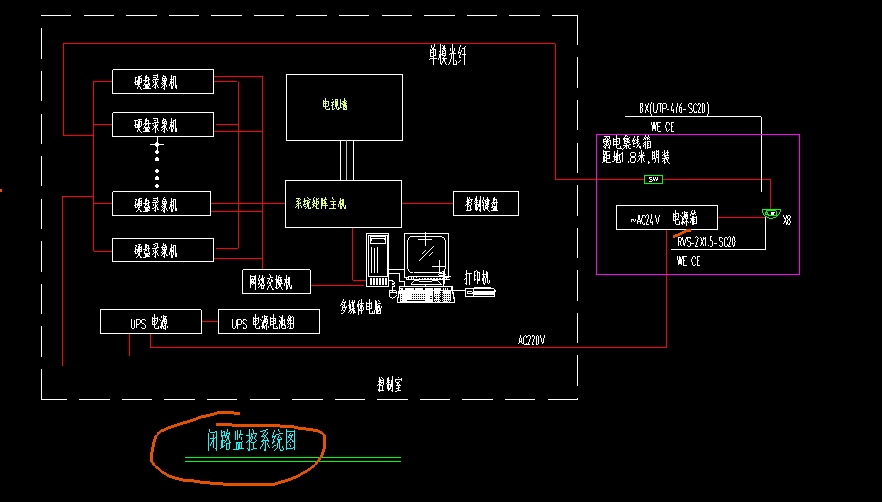Click the 系统矩阵主机 block
This screenshot has width=882, height=502.
(343, 204)
